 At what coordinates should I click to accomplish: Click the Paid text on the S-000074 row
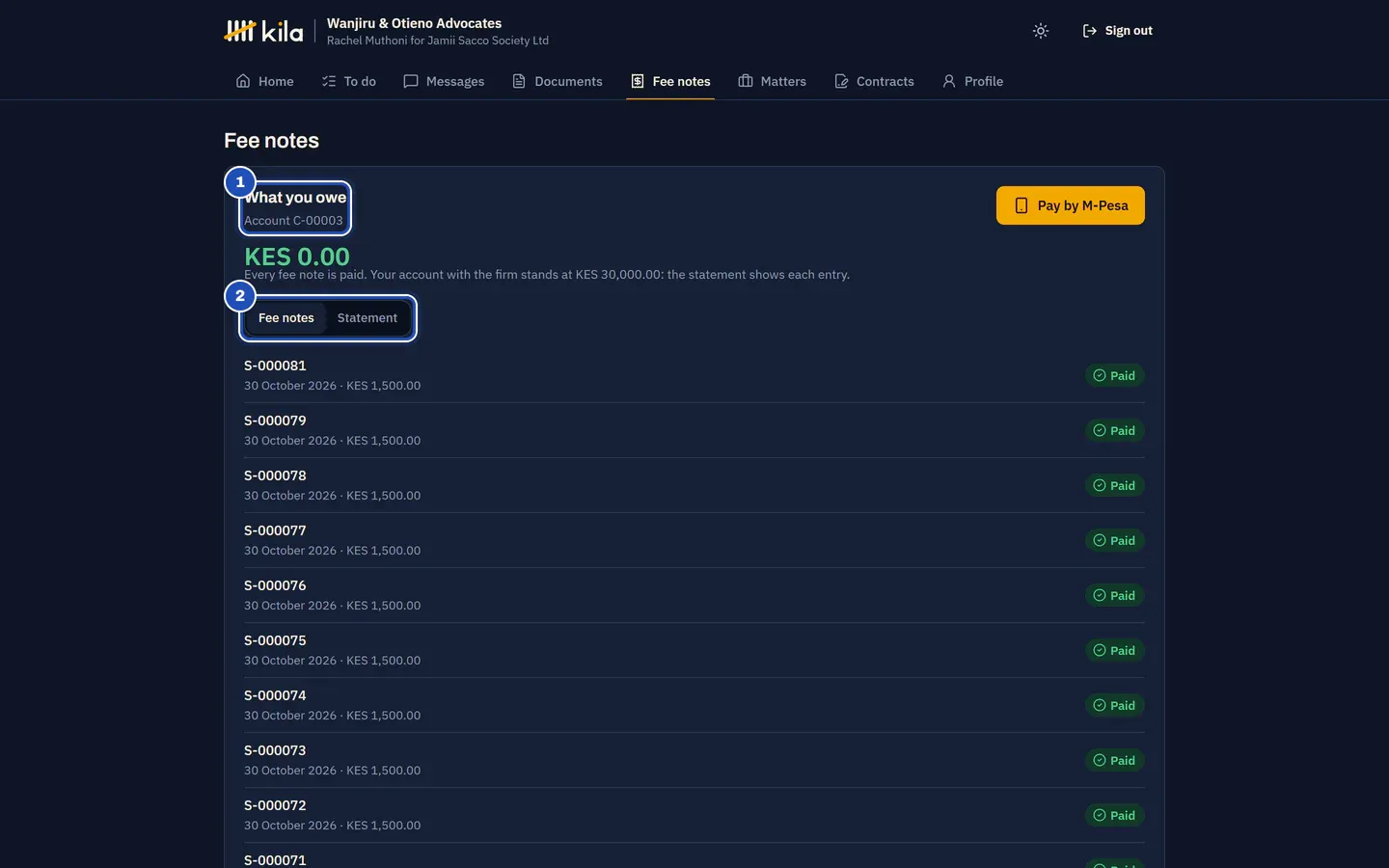tap(1123, 705)
